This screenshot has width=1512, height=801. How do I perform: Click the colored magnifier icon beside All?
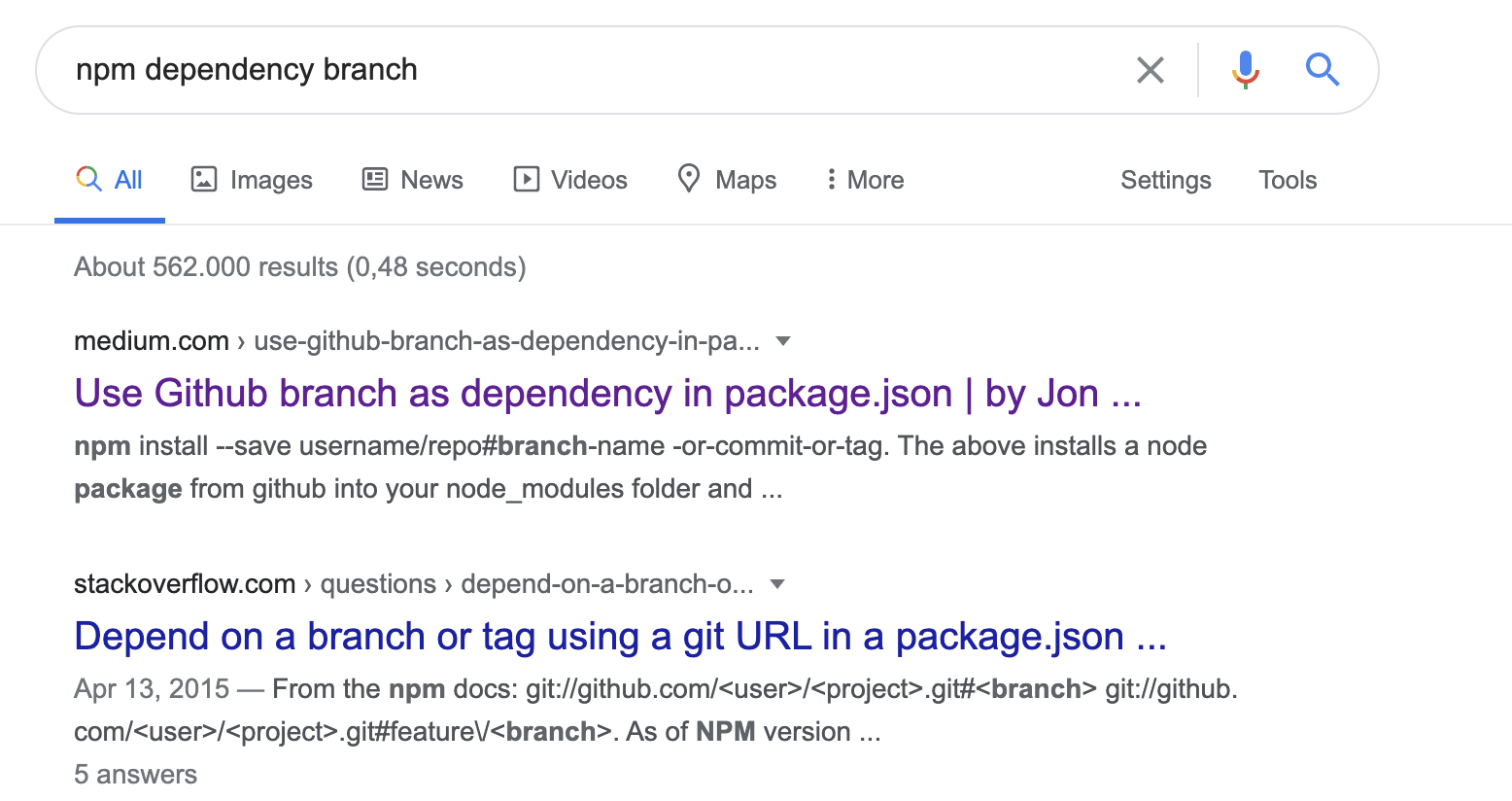tap(88, 179)
